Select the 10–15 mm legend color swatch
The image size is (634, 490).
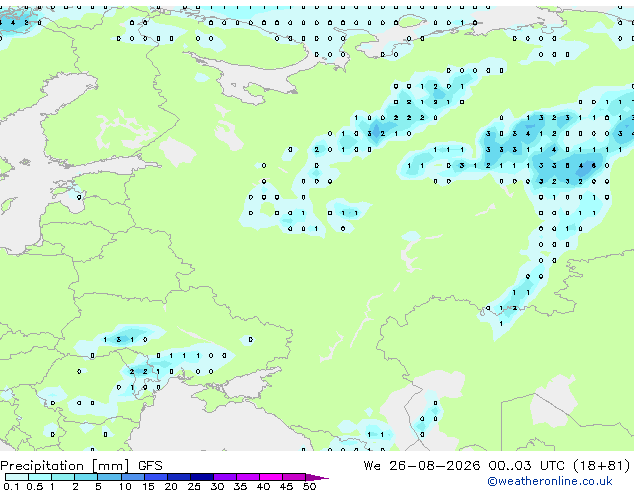[x=133, y=477]
